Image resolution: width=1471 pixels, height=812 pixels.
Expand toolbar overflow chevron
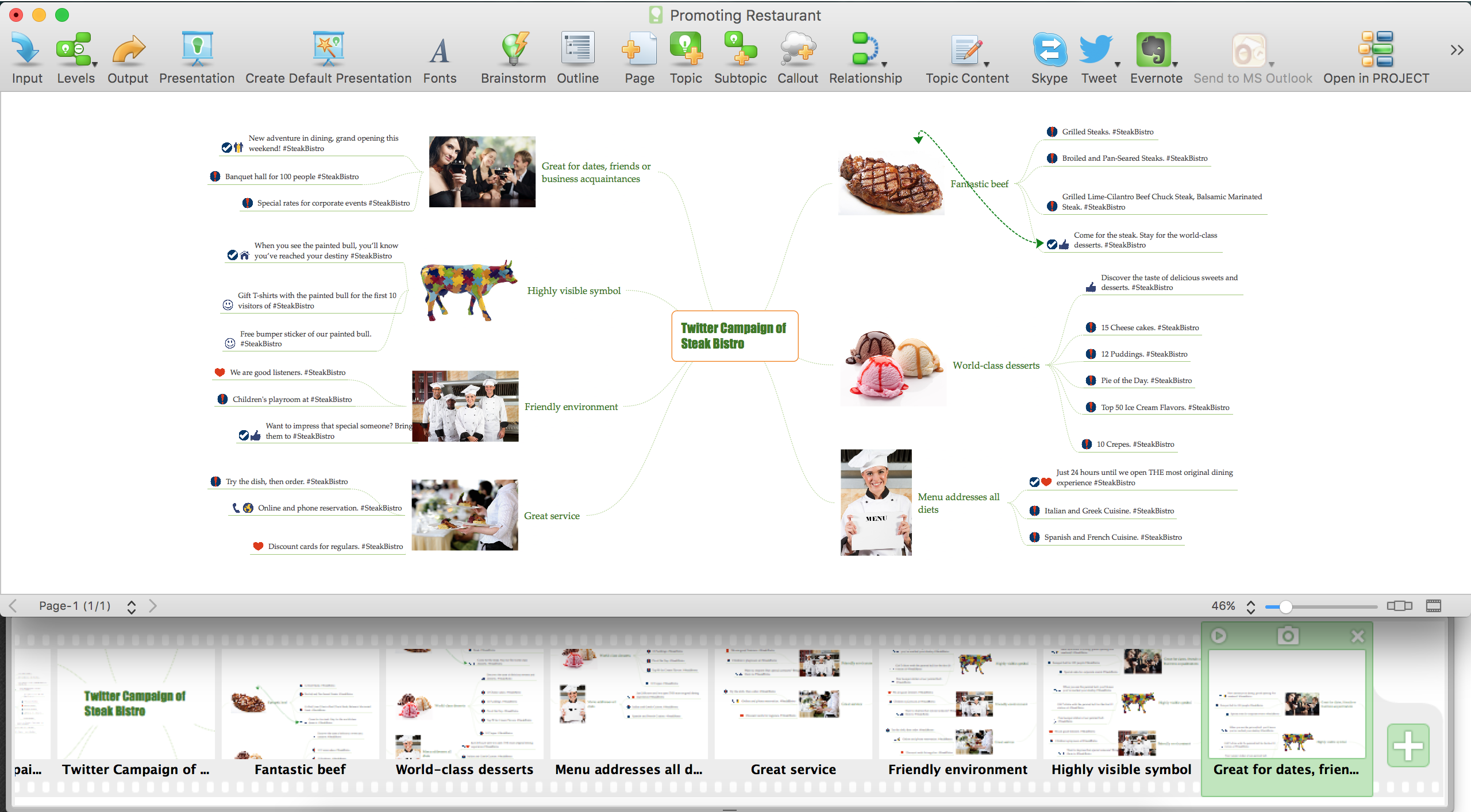(x=1456, y=51)
